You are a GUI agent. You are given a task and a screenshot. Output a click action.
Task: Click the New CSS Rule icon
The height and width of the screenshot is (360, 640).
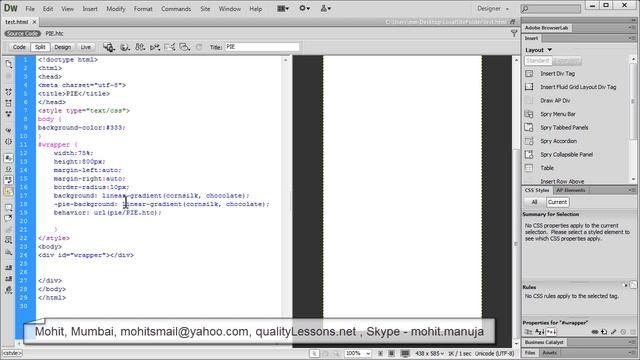[x=604, y=332]
